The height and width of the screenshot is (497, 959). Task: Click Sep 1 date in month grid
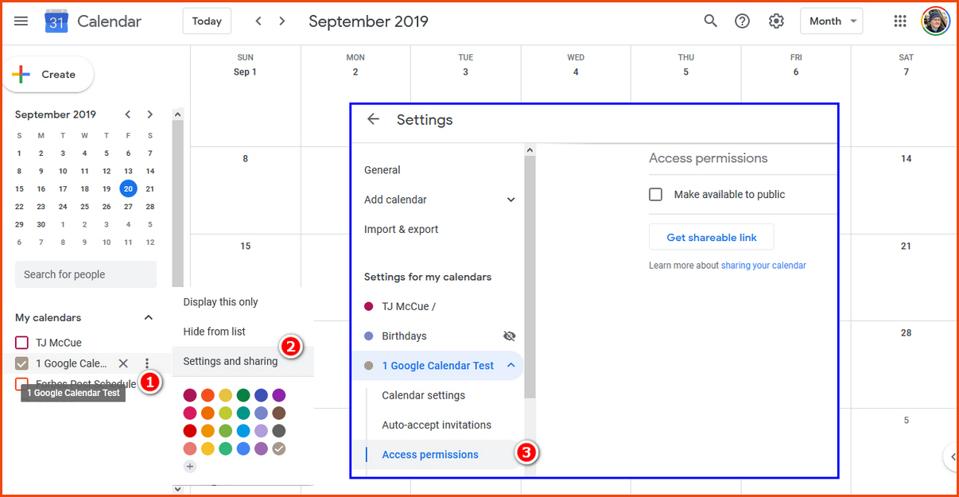pyautogui.click(x=245, y=72)
